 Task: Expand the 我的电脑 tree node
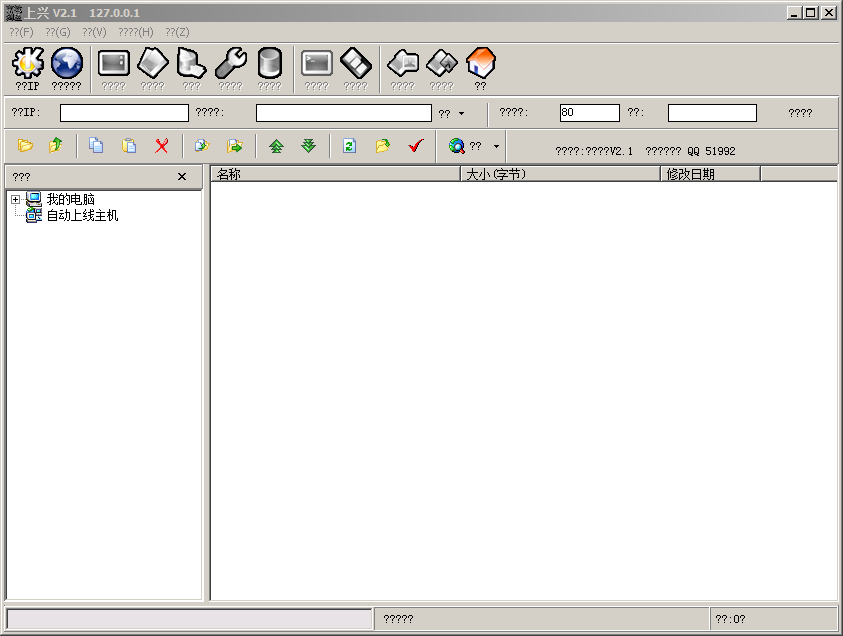[x=15, y=200]
